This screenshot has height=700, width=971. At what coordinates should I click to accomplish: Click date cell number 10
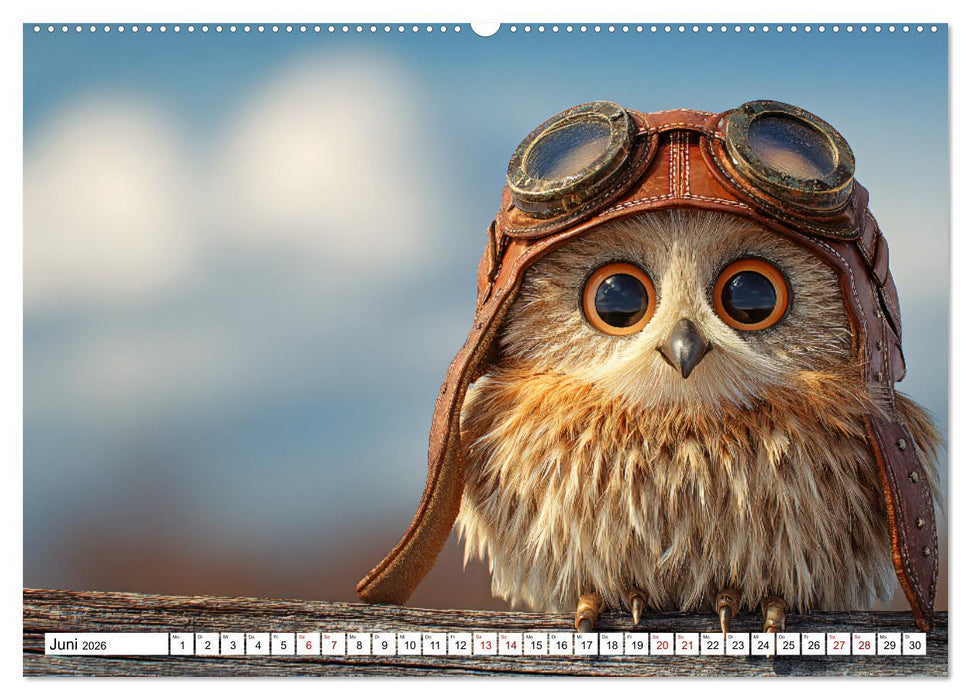click(x=409, y=644)
